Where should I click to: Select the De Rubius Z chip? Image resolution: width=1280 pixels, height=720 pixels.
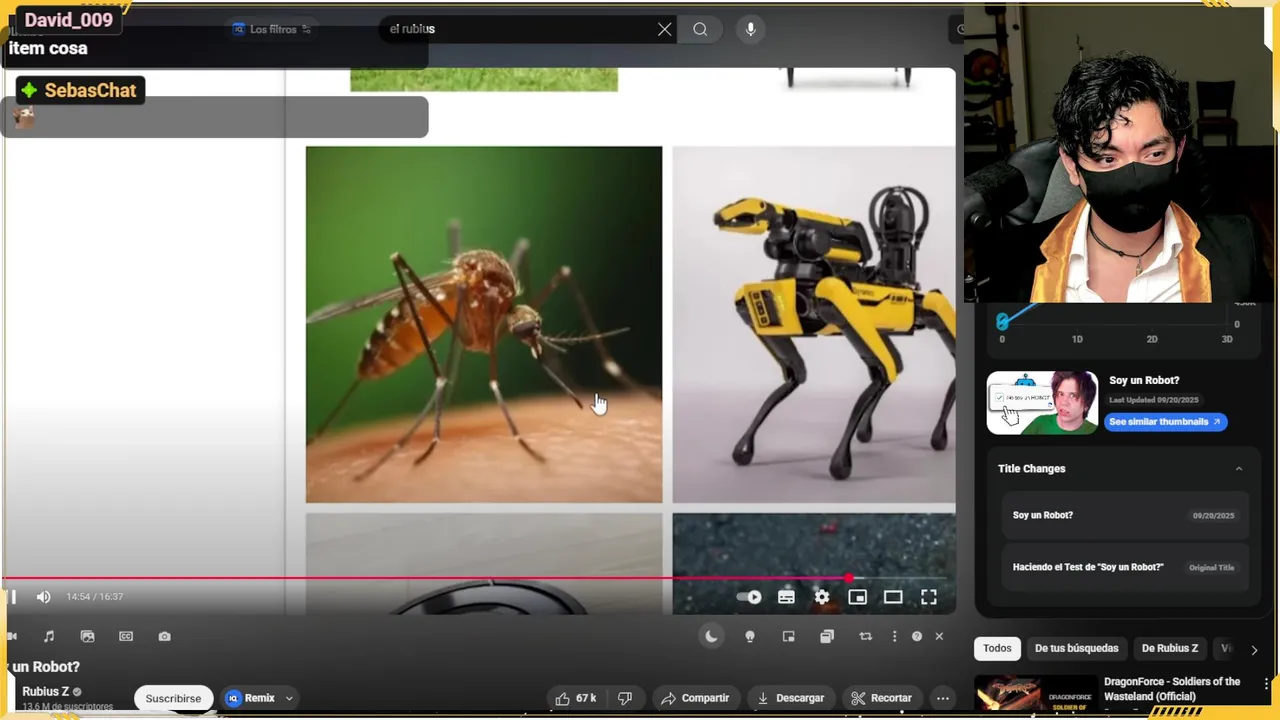pos(1170,648)
